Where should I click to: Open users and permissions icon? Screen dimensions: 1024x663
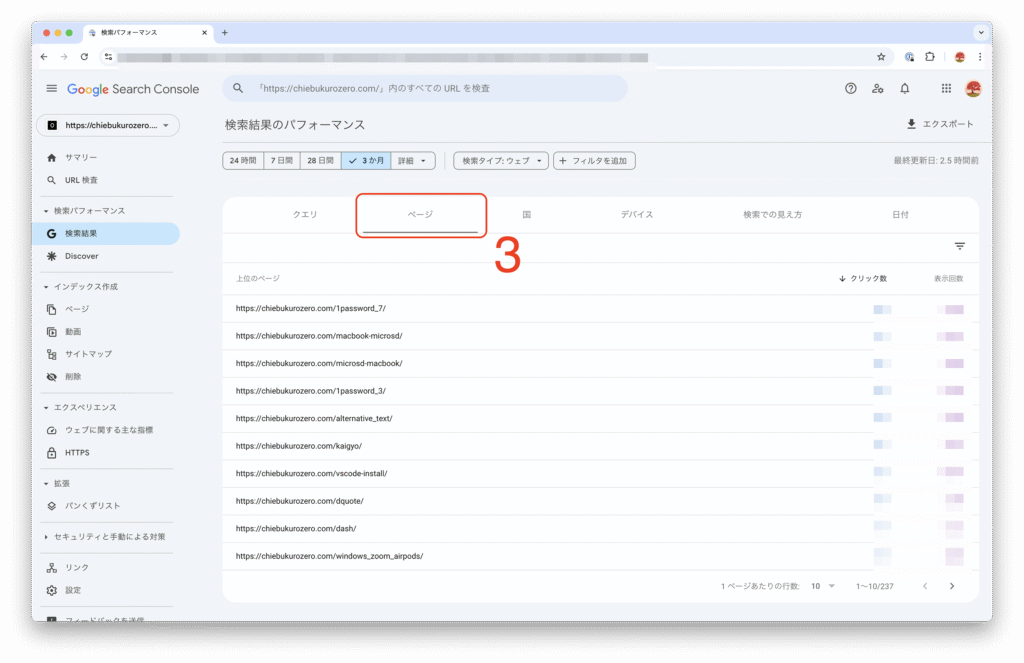point(878,88)
